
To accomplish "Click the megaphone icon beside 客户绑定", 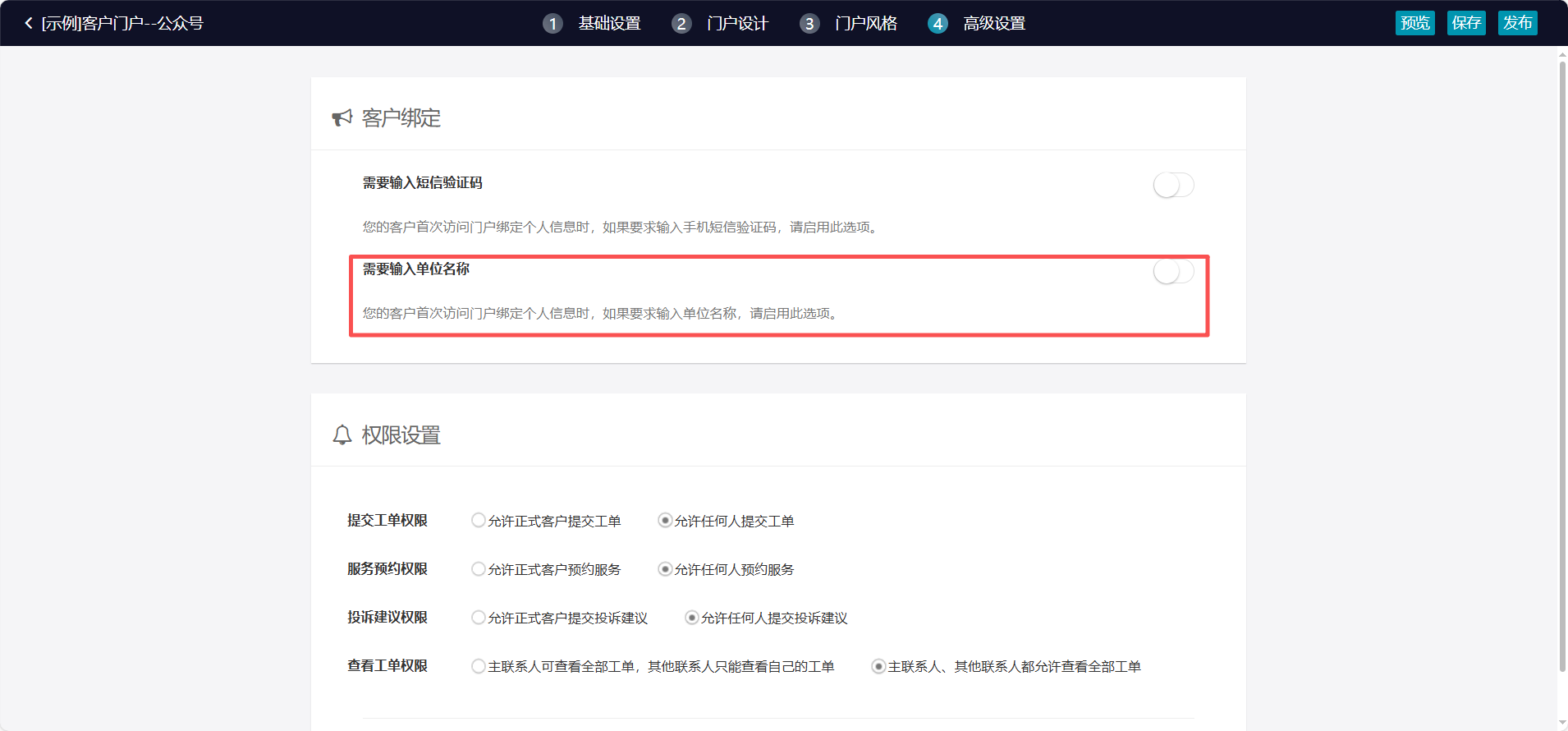I will [x=342, y=118].
